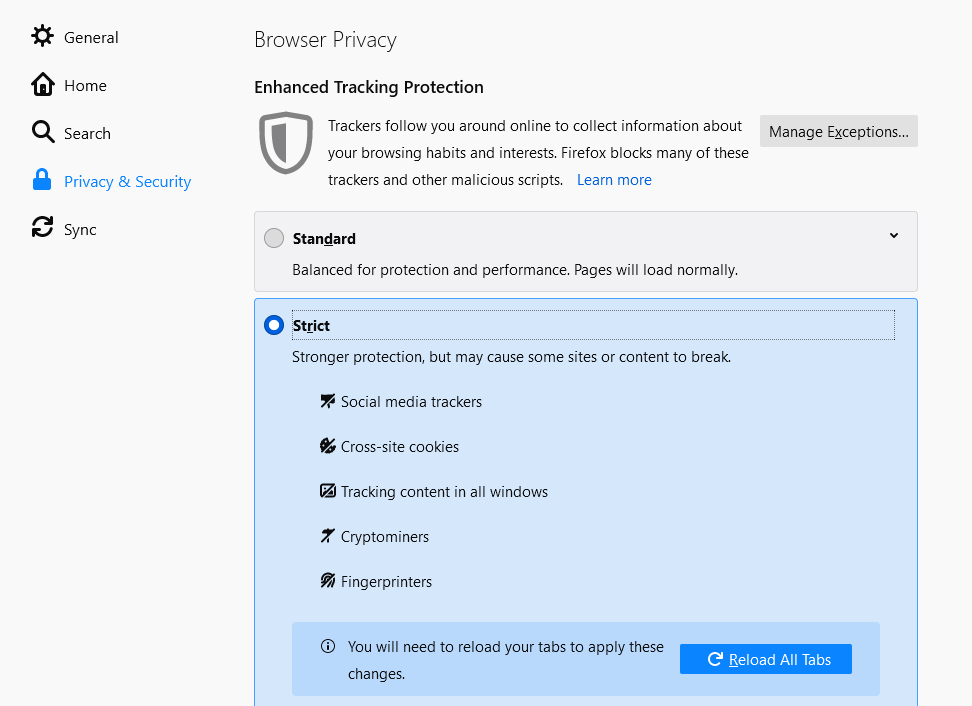Click the info icon beside reload message

click(328, 646)
